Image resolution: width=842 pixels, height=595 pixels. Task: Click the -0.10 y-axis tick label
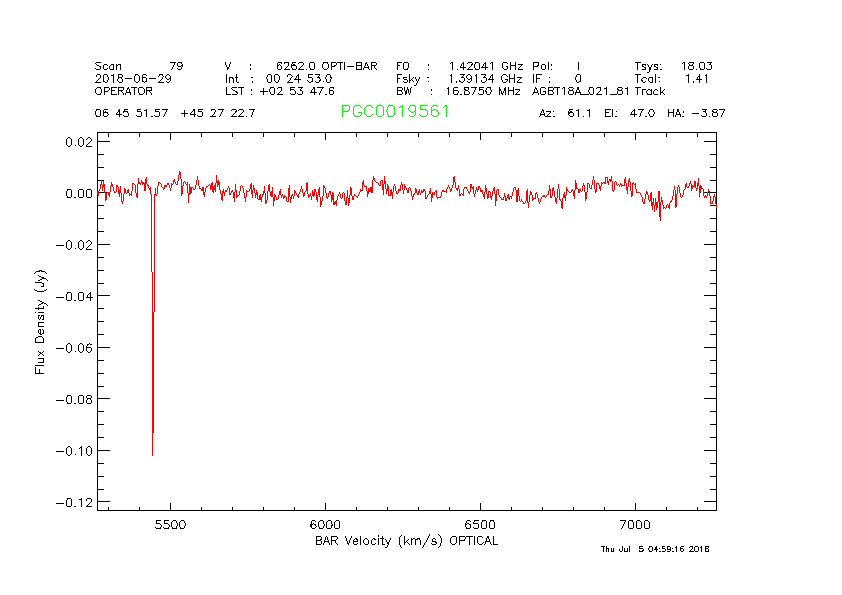[x=76, y=451]
